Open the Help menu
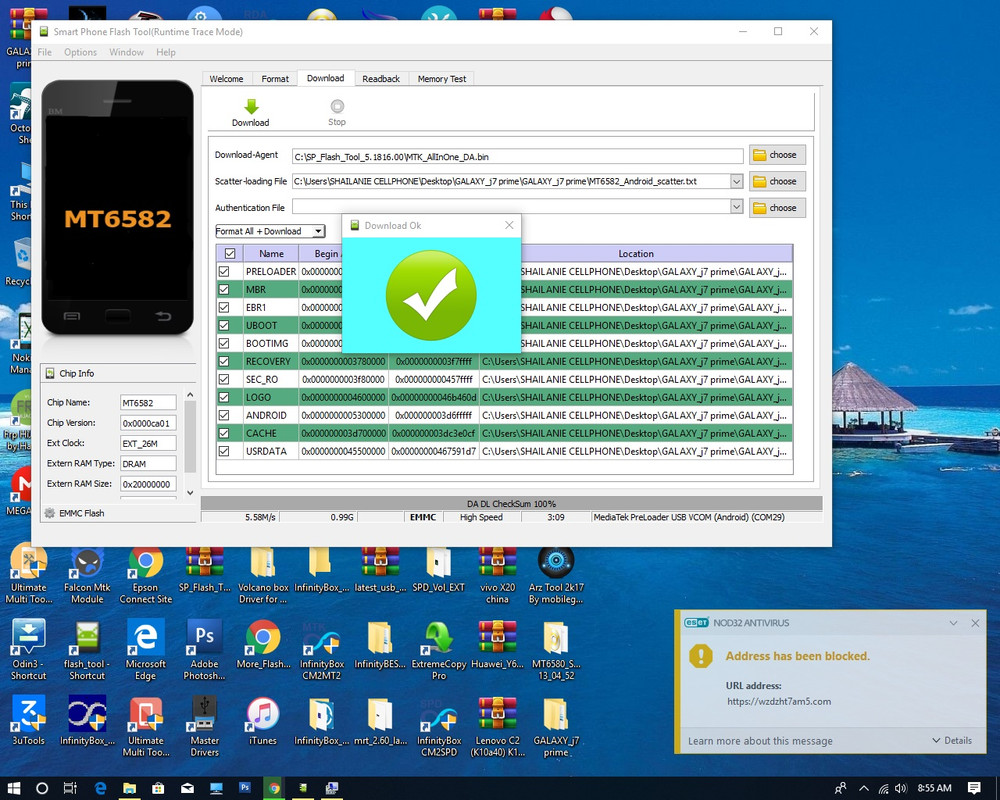The width and height of the screenshot is (1000, 800). click(x=166, y=52)
